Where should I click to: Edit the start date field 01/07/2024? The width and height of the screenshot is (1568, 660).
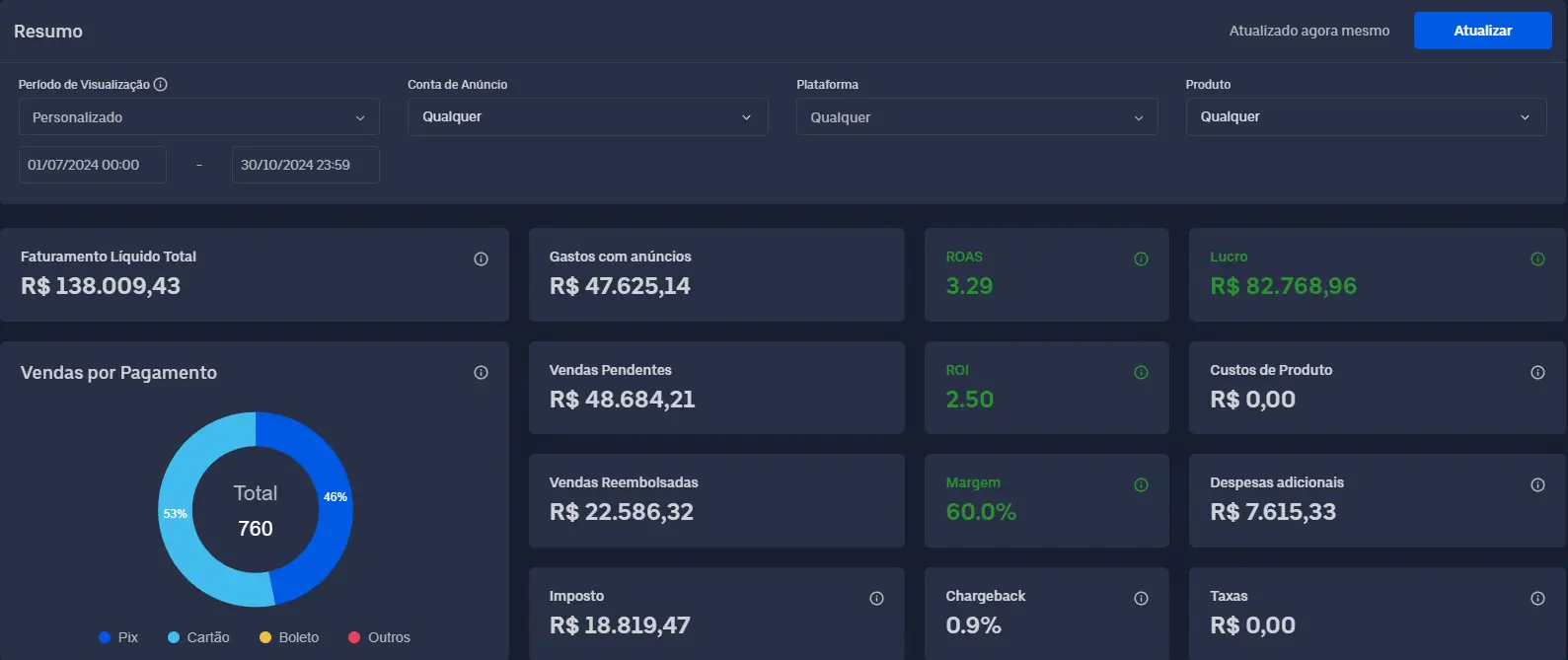click(x=93, y=165)
